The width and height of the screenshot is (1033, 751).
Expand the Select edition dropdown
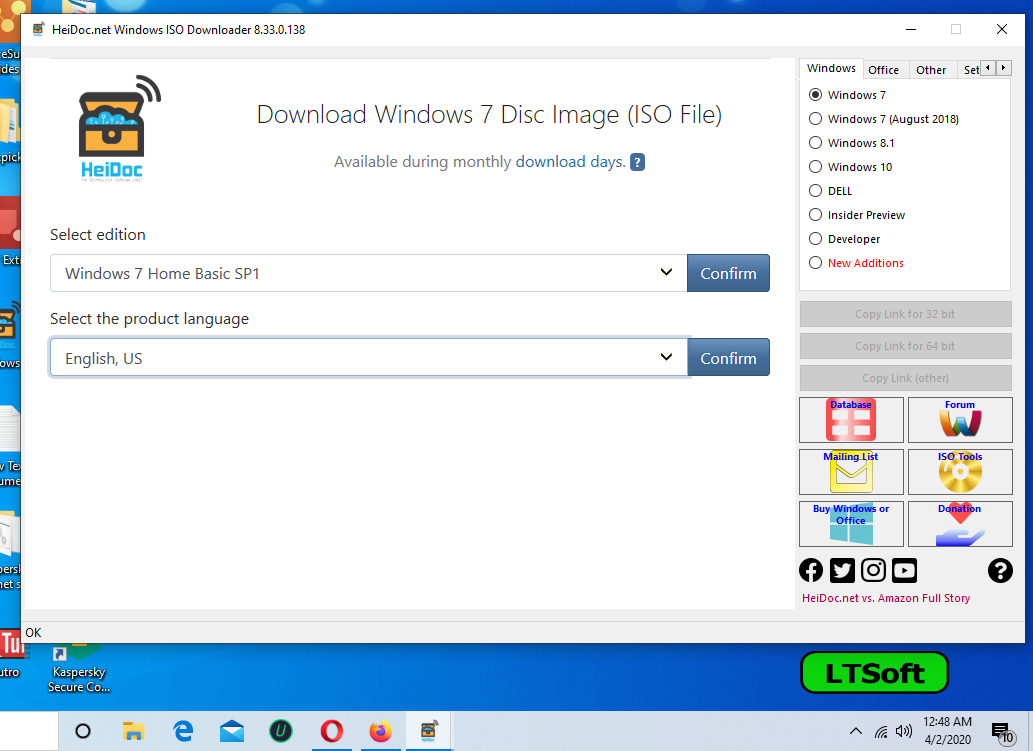pyautogui.click(x=369, y=273)
